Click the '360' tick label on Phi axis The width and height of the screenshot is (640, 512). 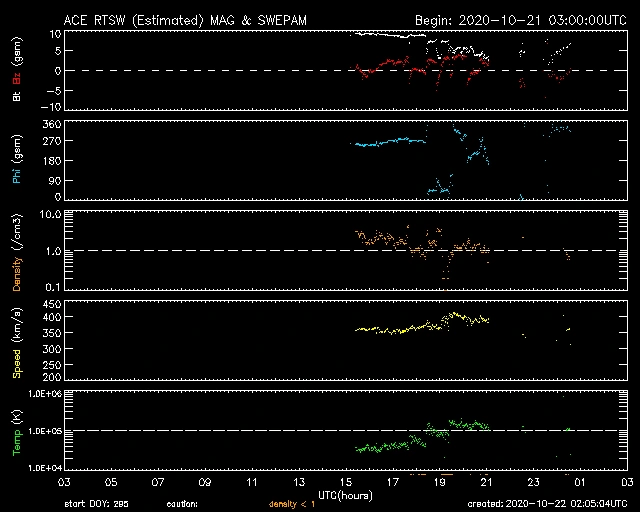click(x=52, y=125)
